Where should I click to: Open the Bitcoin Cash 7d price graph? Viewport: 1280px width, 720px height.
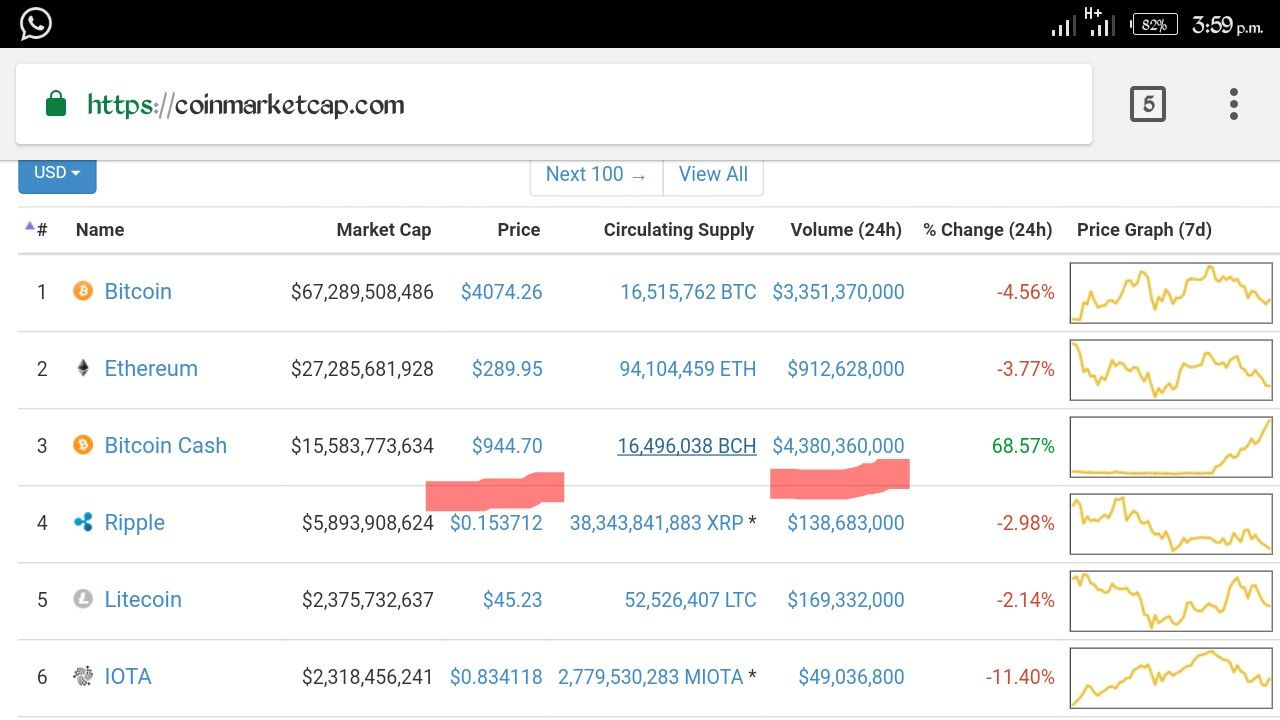tap(1170, 446)
